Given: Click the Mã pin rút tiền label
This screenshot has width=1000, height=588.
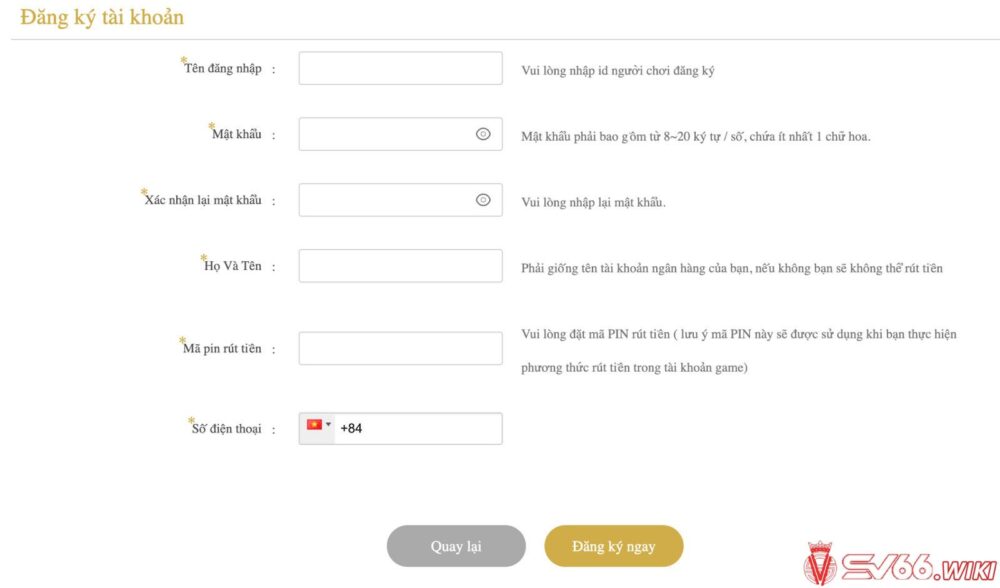Looking at the screenshot, I should (x=222, y=348).
